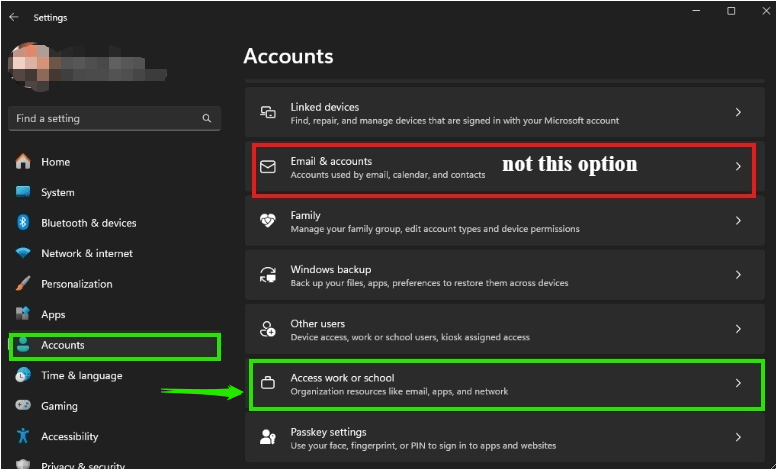Open Windows backup via its chevron
The image size is (776, 469).
coord(738,275)
